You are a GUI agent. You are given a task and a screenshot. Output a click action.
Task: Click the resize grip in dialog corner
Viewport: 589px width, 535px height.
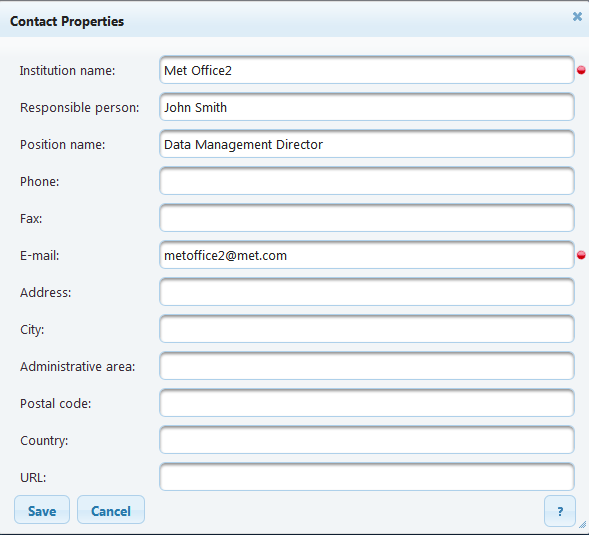583,524
